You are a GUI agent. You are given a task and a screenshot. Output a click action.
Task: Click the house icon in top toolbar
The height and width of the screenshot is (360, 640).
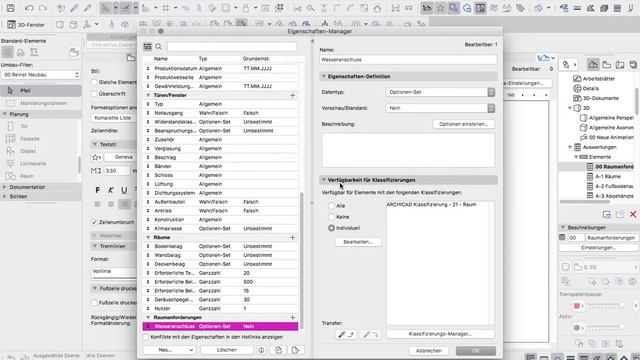point(378,8)
